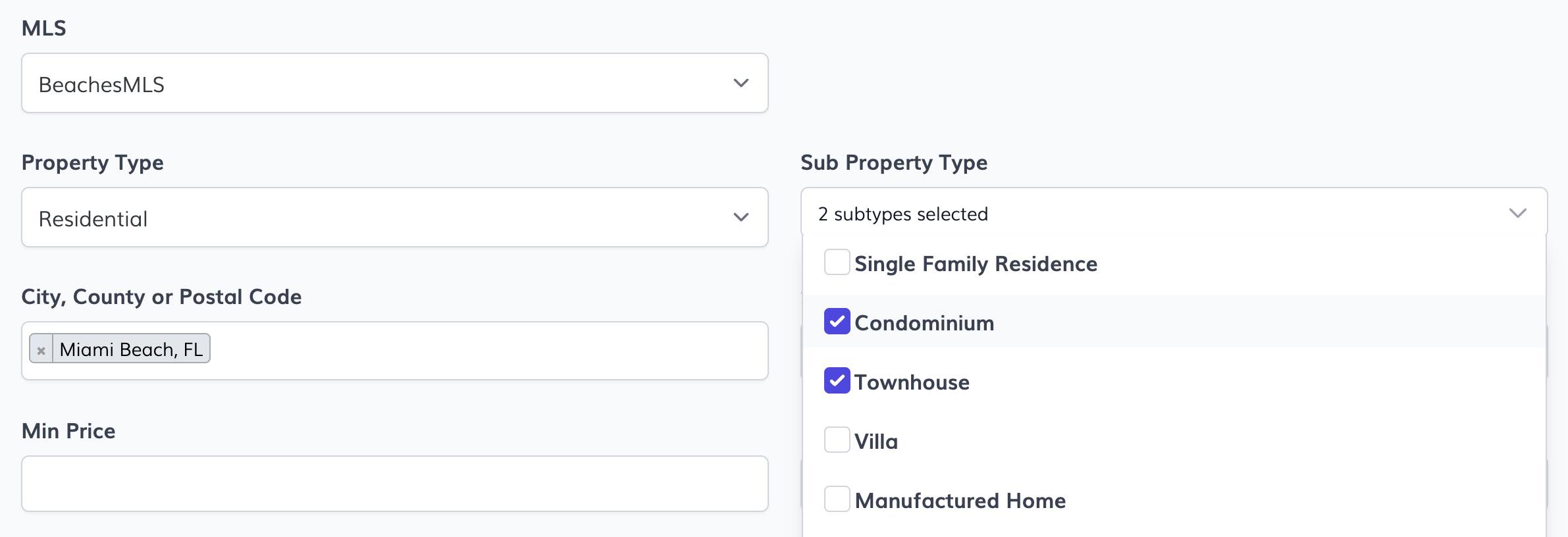Image resolution: width=1568 pixels, height=537 pixels.
Task: Remove the Miami Beach, FL tag
Action: 41,349
